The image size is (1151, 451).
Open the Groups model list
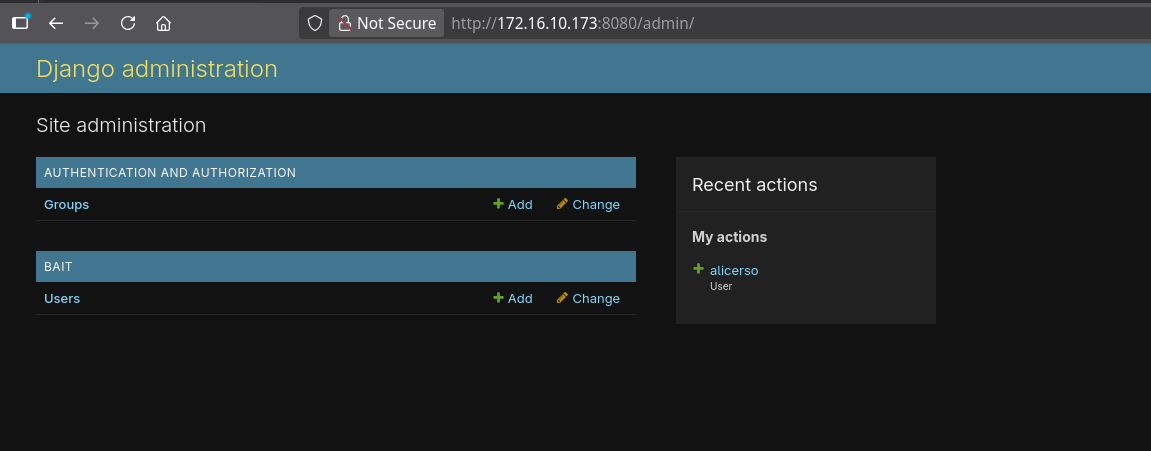[66, 205]
